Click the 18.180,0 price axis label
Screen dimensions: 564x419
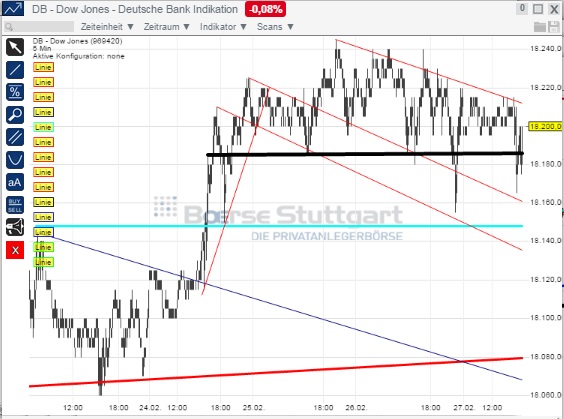pyautogui.click(x=545, y=164)
